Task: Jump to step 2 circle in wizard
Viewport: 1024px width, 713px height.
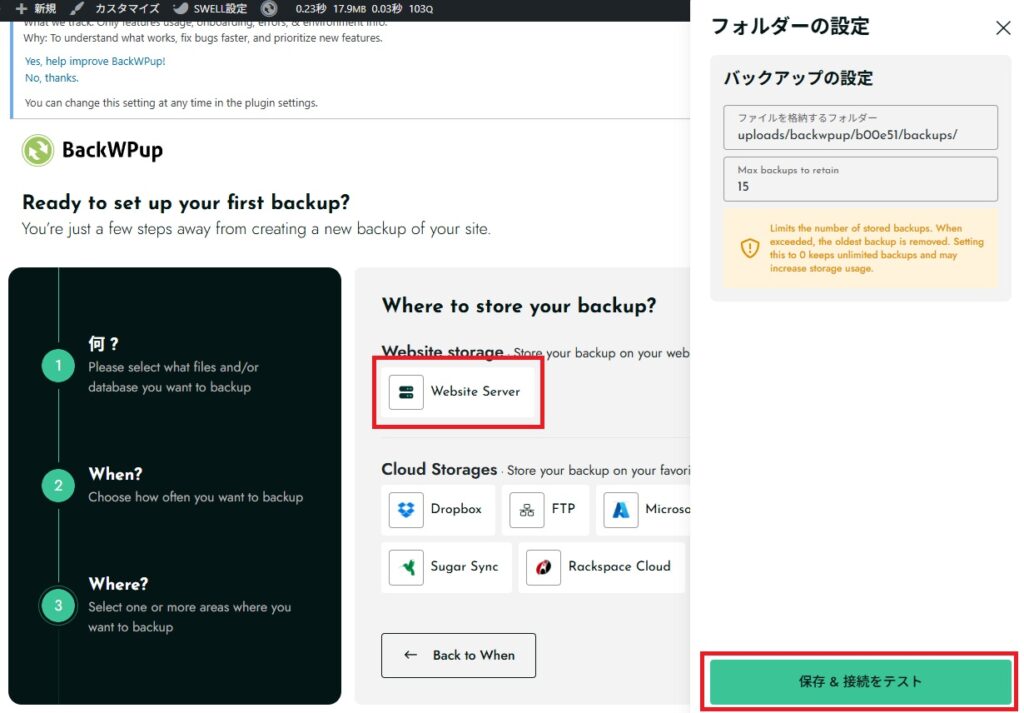Action: click(58, 486)
